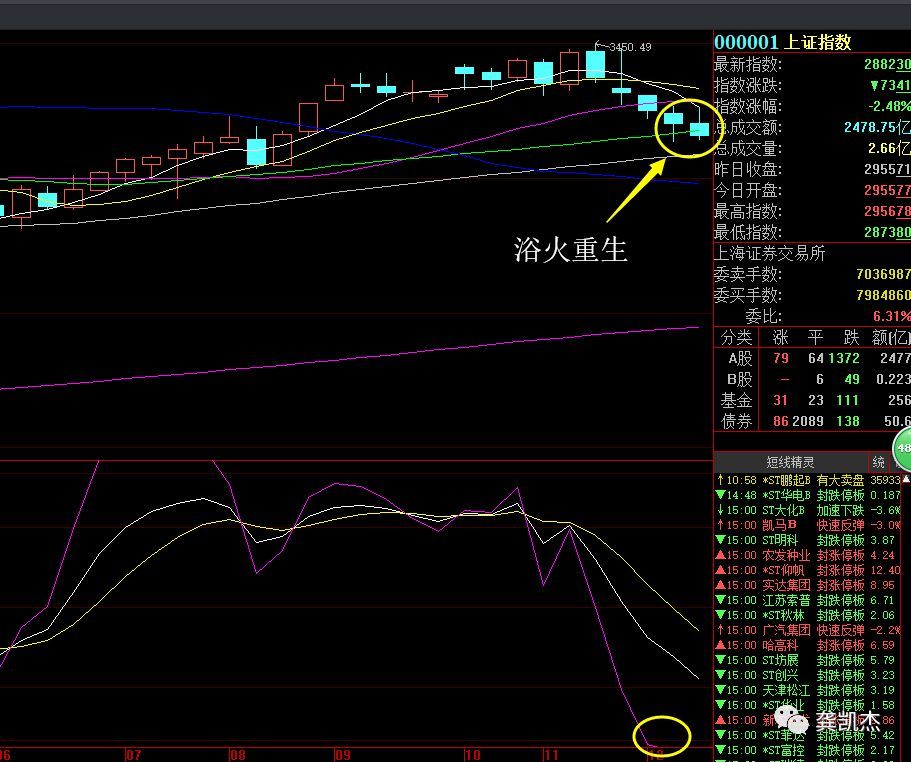The width and height of the screenshot is (911, 762).
Task: Click the 分类 column header
Action: [736, 337]
